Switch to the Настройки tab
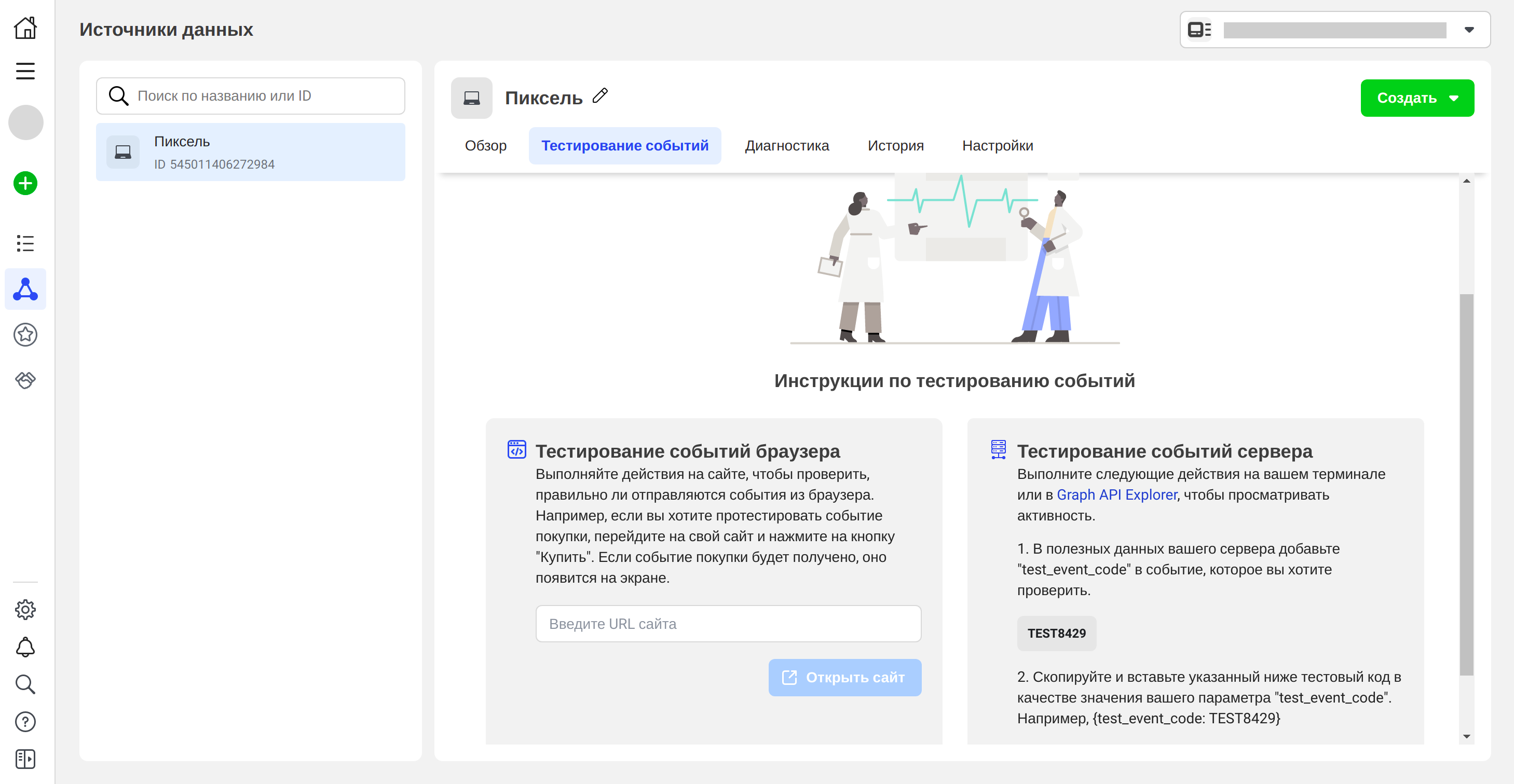This screenshot has height=784, width=1514. (x=997, y=146)
